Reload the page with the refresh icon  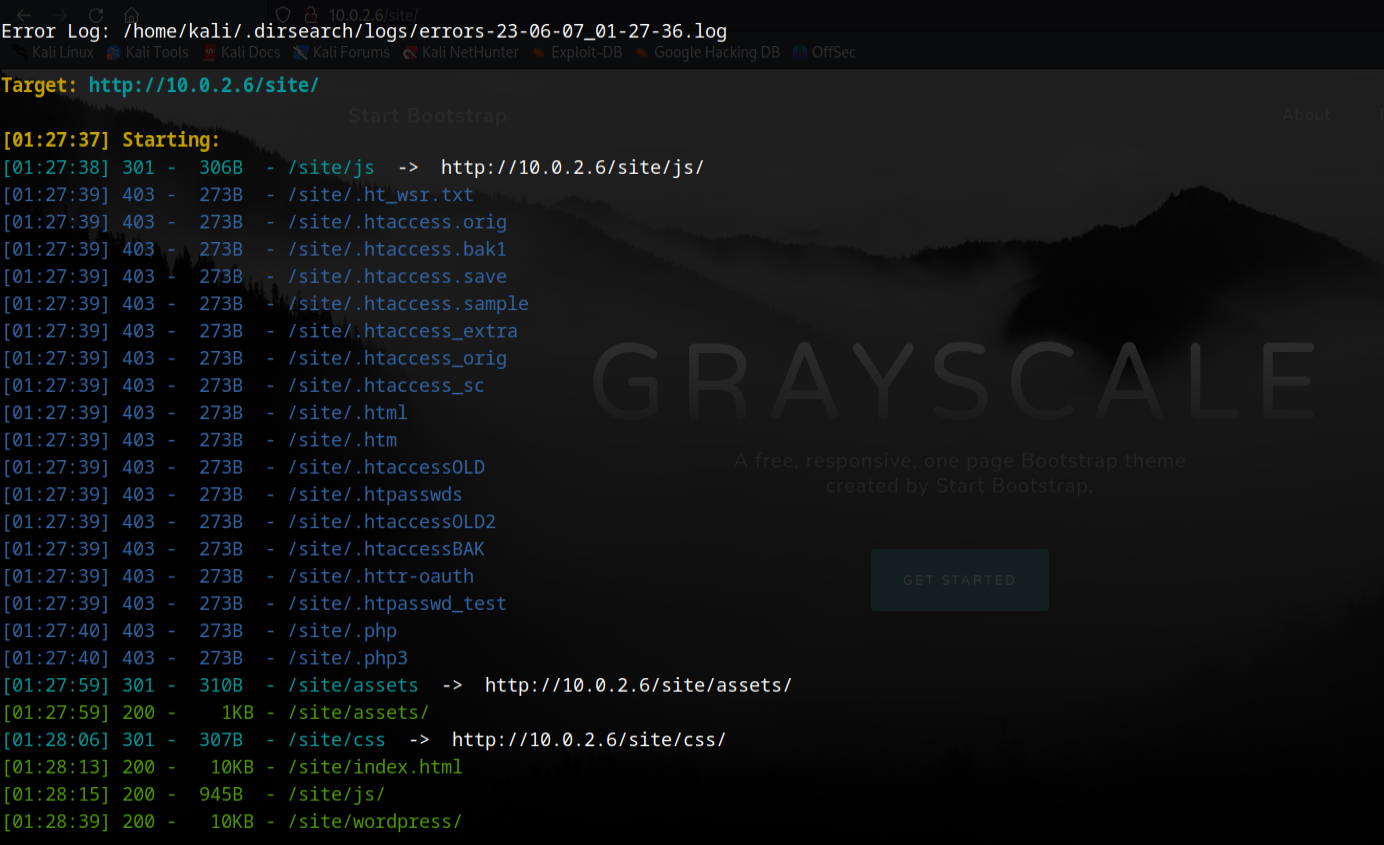pos(96,14)
